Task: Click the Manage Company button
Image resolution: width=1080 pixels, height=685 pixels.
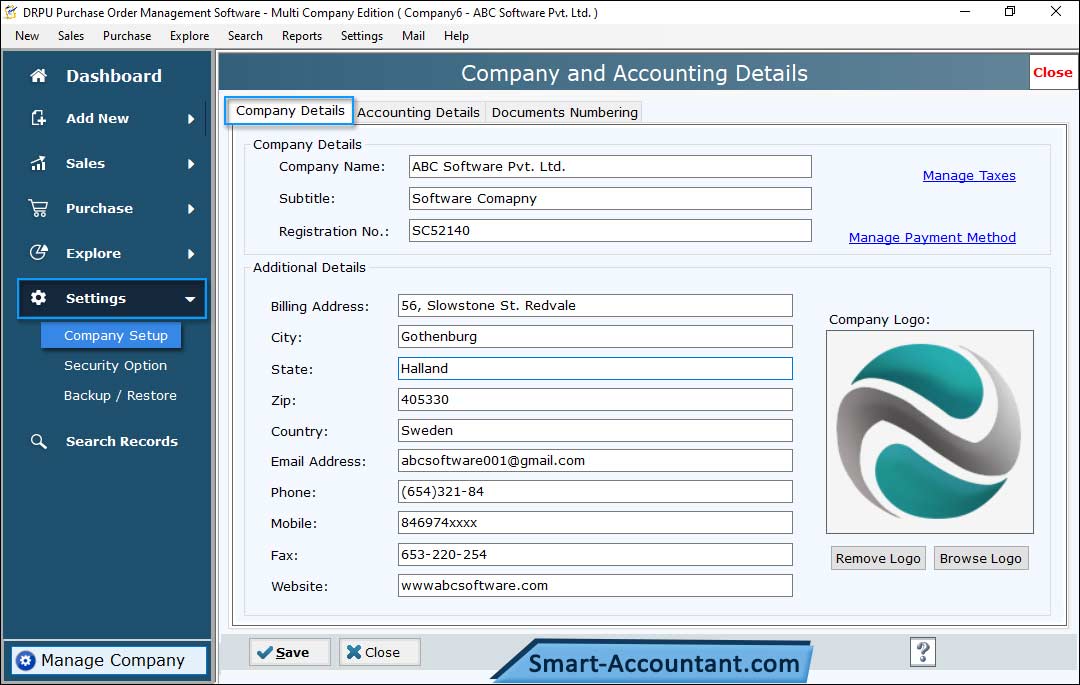Action: 110,660
